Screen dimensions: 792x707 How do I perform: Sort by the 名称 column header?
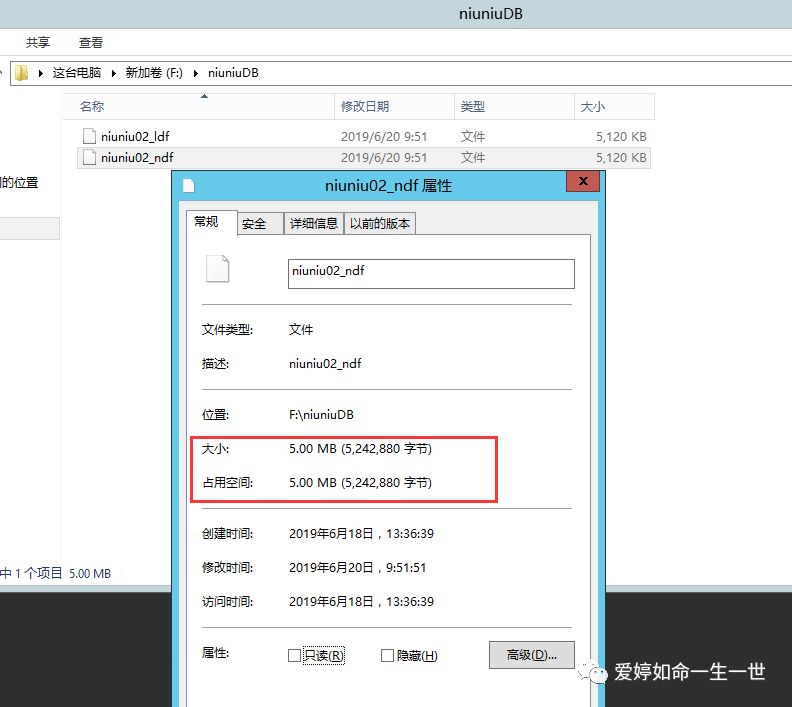(x=199, y=107)
